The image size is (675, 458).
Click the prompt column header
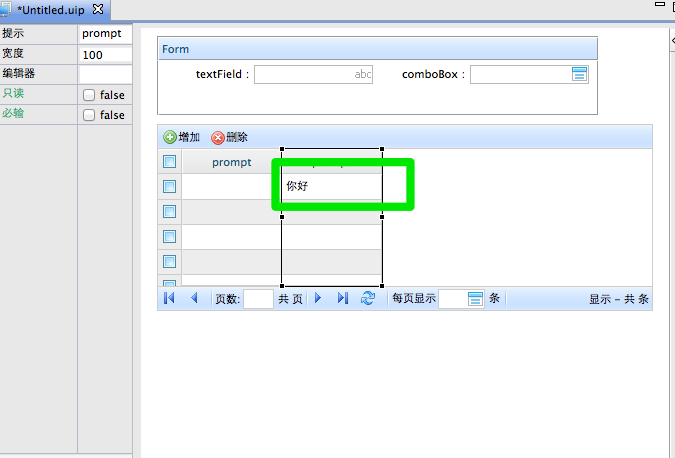[232, 162]
